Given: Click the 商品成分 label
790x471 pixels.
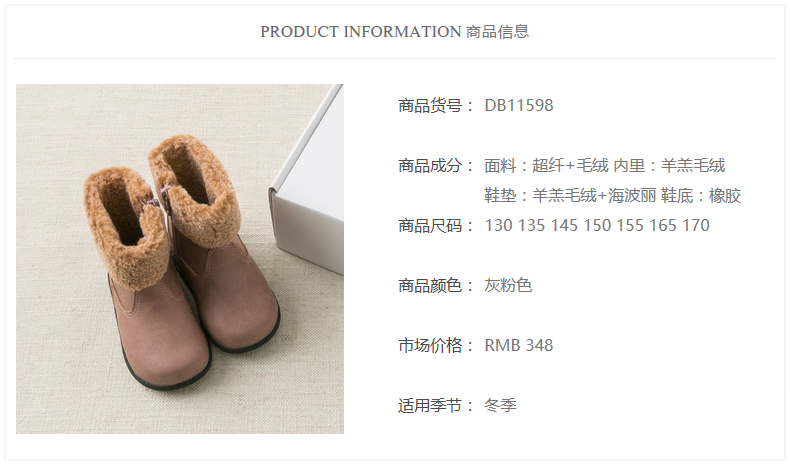Looking at the screenshot, I should [430, 165].
